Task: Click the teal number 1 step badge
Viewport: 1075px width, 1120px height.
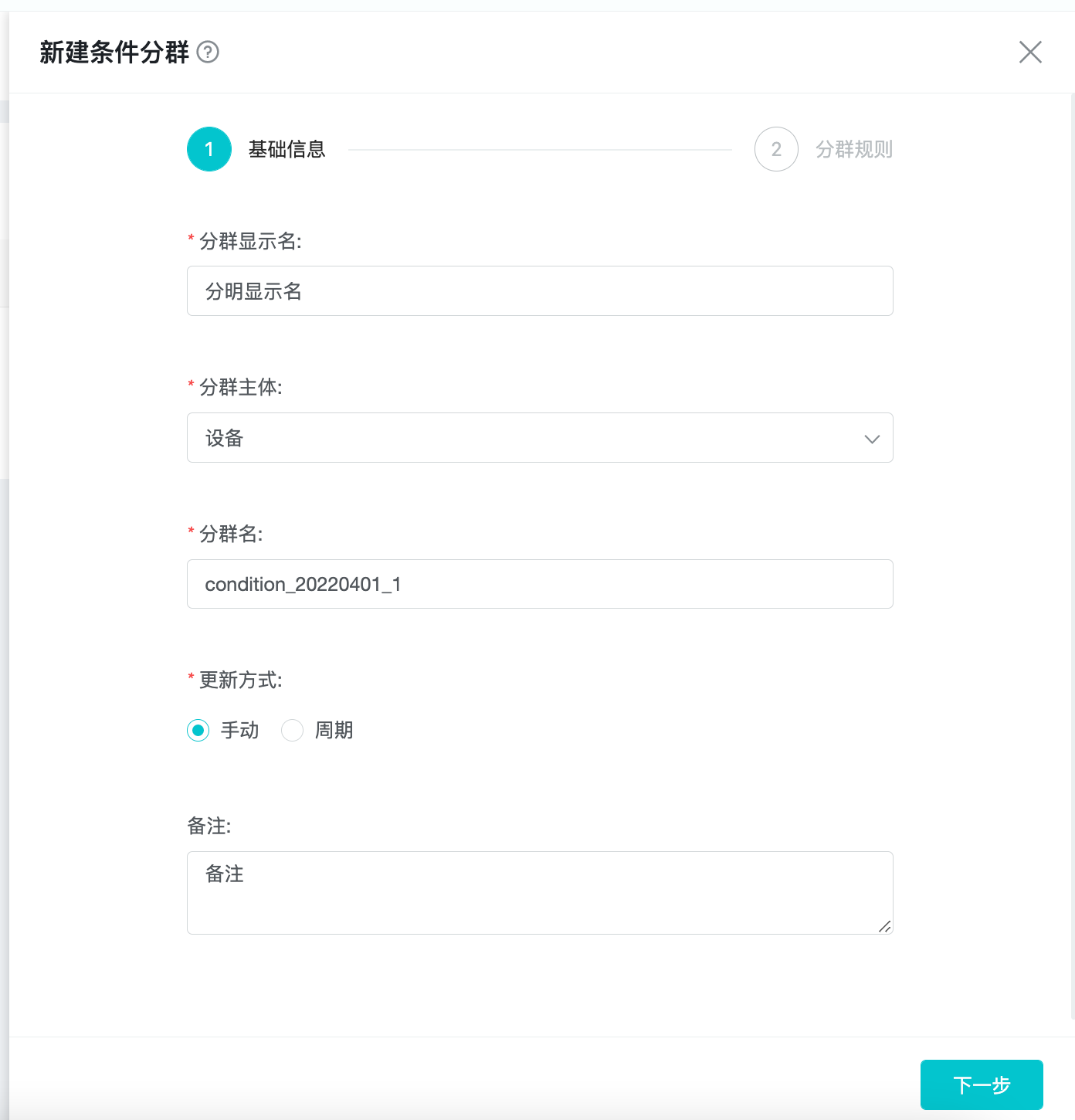Action: click(209, 149)
